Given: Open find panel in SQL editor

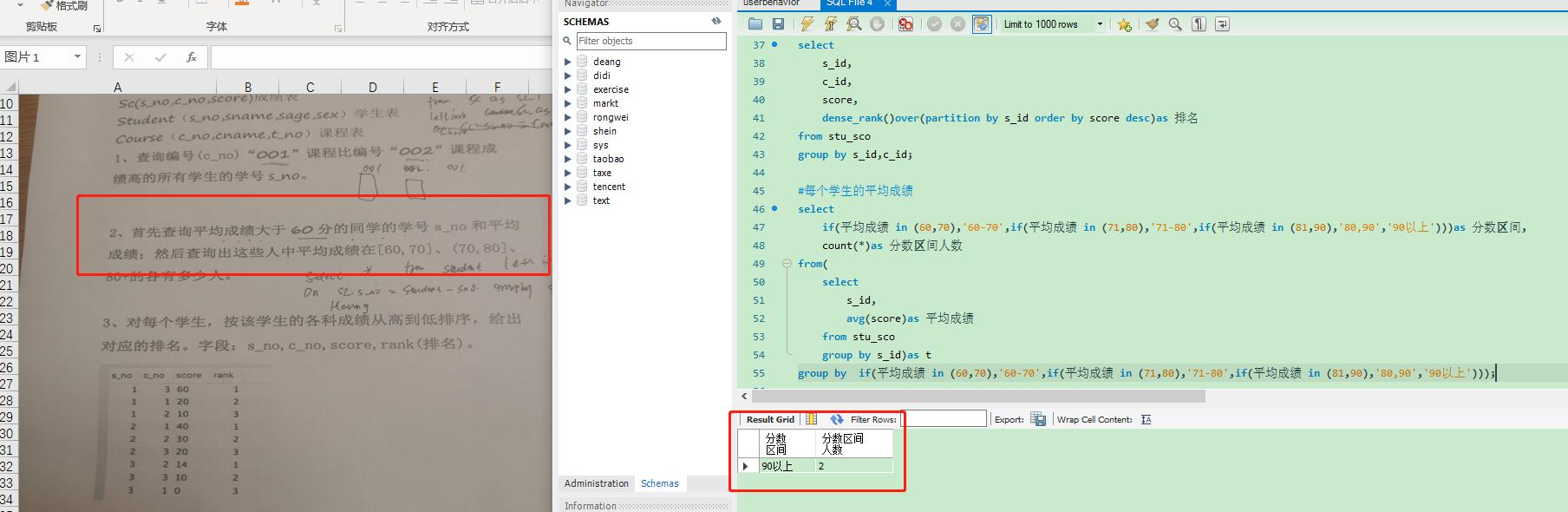Looking at the screenshot, I should pyautogui.click(x=1175, y=24).
